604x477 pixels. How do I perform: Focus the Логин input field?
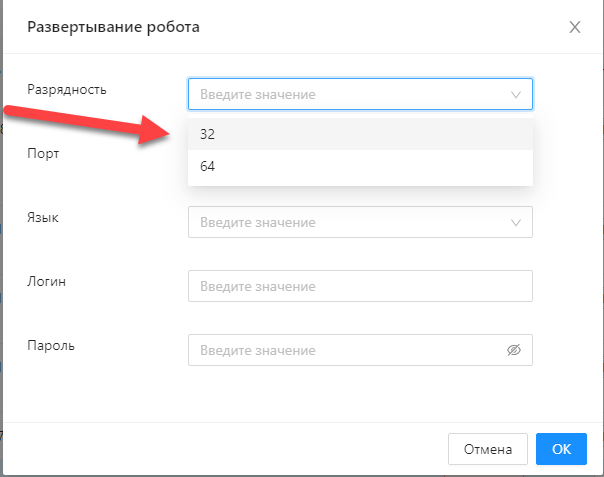point(360,286)
